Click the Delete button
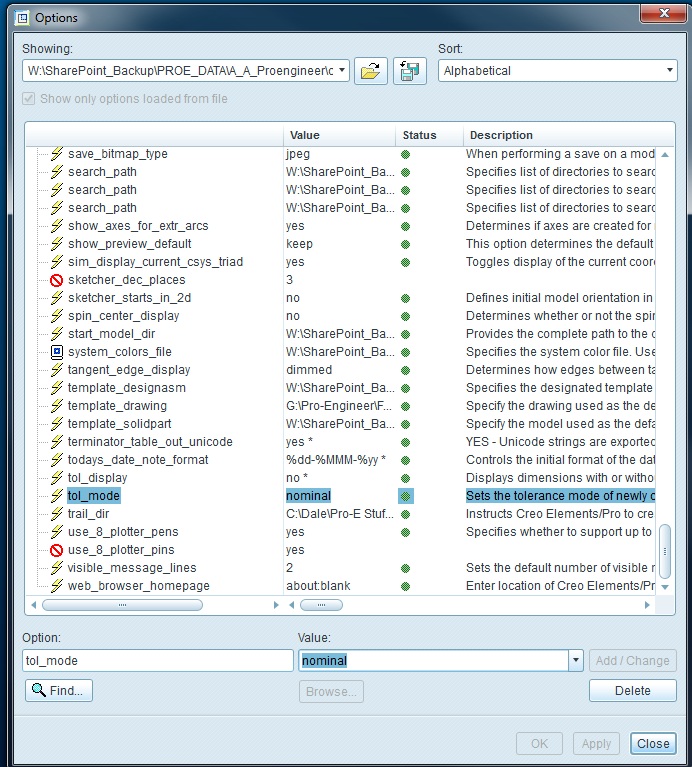Viewport: 692px width, 767px height. point(632,691)
